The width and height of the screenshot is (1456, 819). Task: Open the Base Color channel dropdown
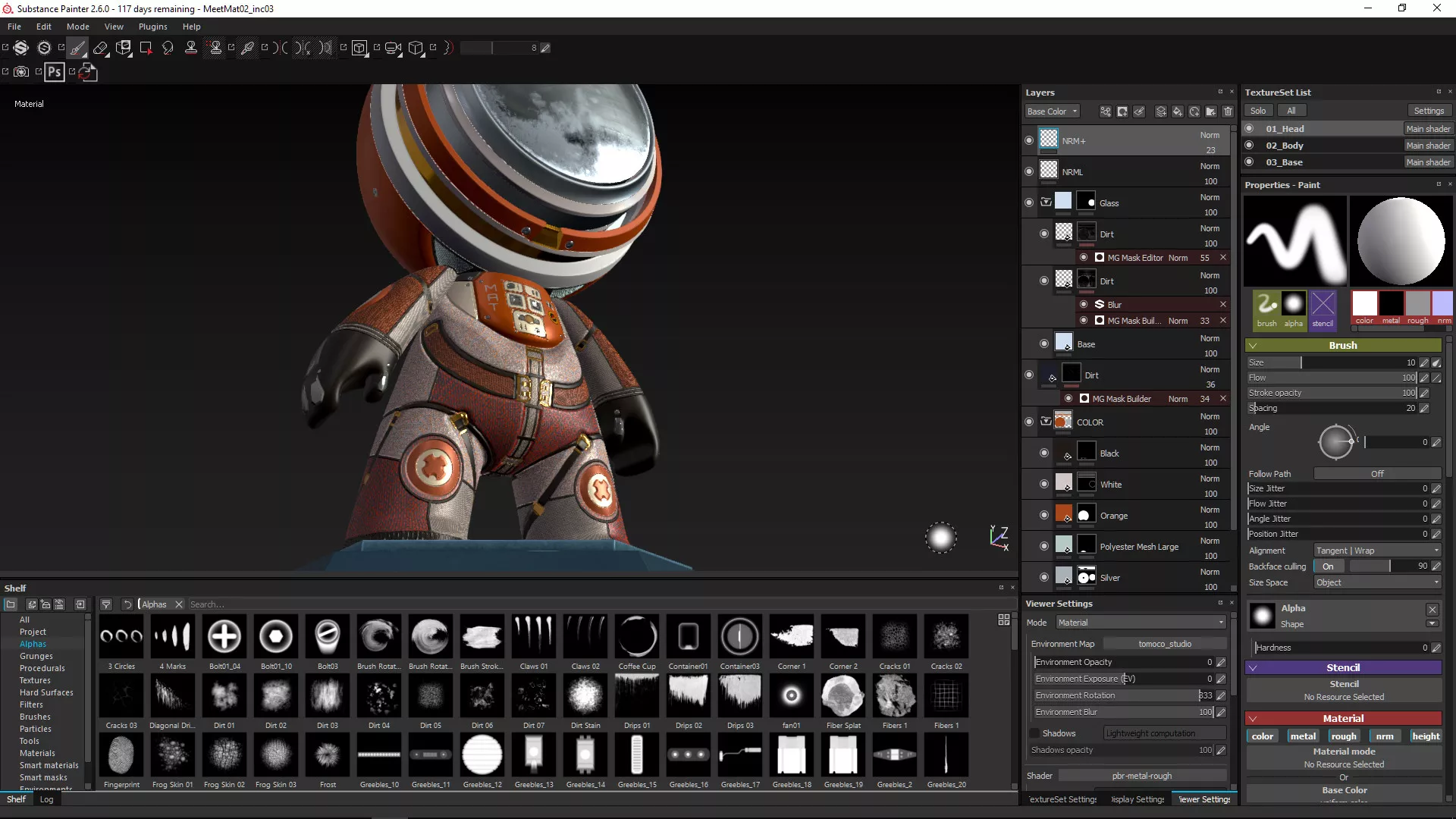[1052, 111]
